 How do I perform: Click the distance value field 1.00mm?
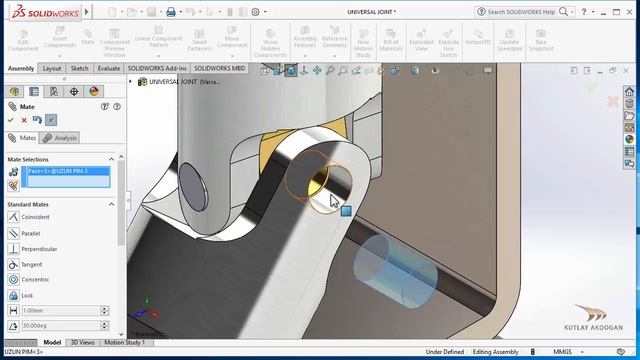[61, 311]
